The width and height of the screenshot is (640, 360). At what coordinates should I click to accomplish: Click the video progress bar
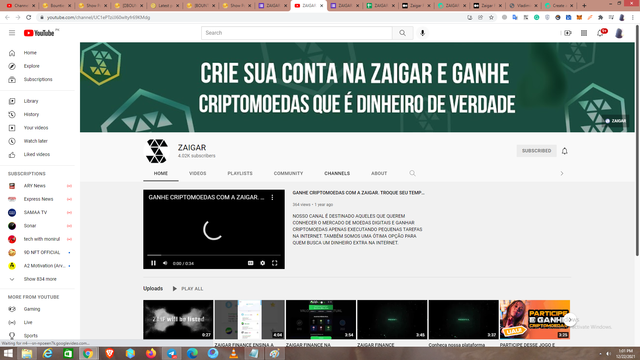point(214,255)
